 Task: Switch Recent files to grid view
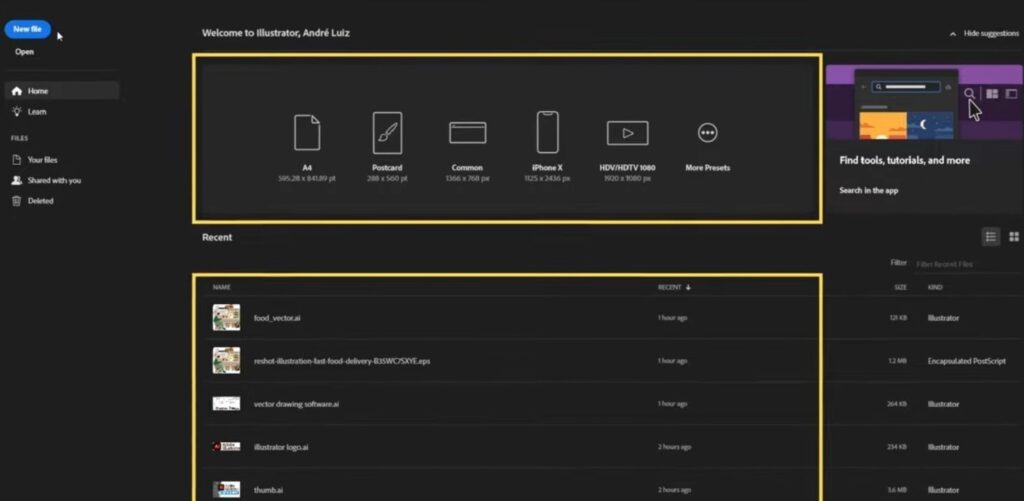tap(1014, 236)
